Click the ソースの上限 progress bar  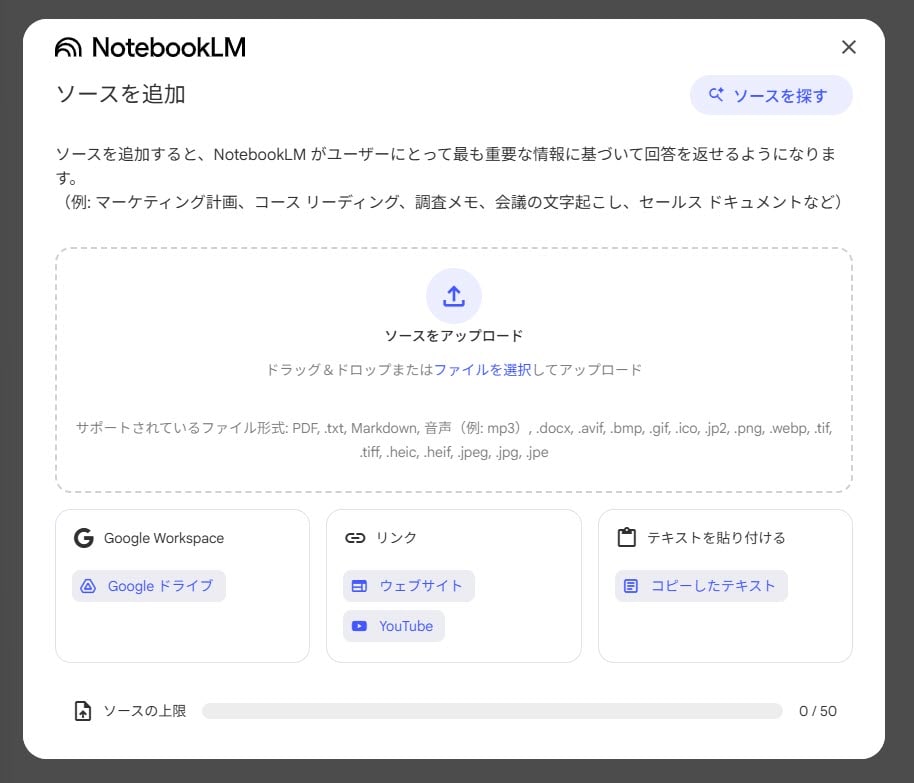point(492,711)
